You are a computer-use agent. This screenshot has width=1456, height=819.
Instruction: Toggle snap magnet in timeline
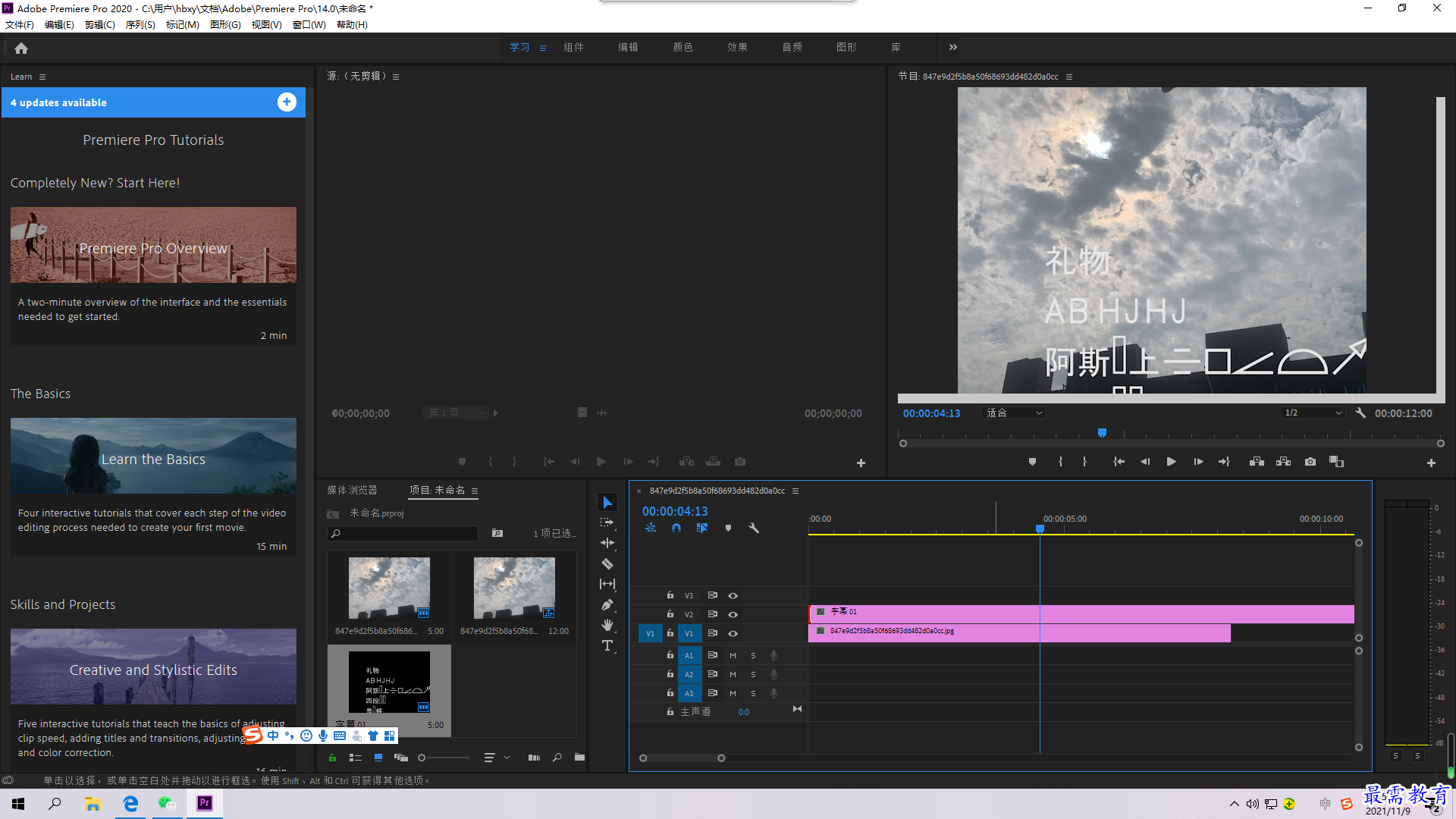tap(676, 528)
